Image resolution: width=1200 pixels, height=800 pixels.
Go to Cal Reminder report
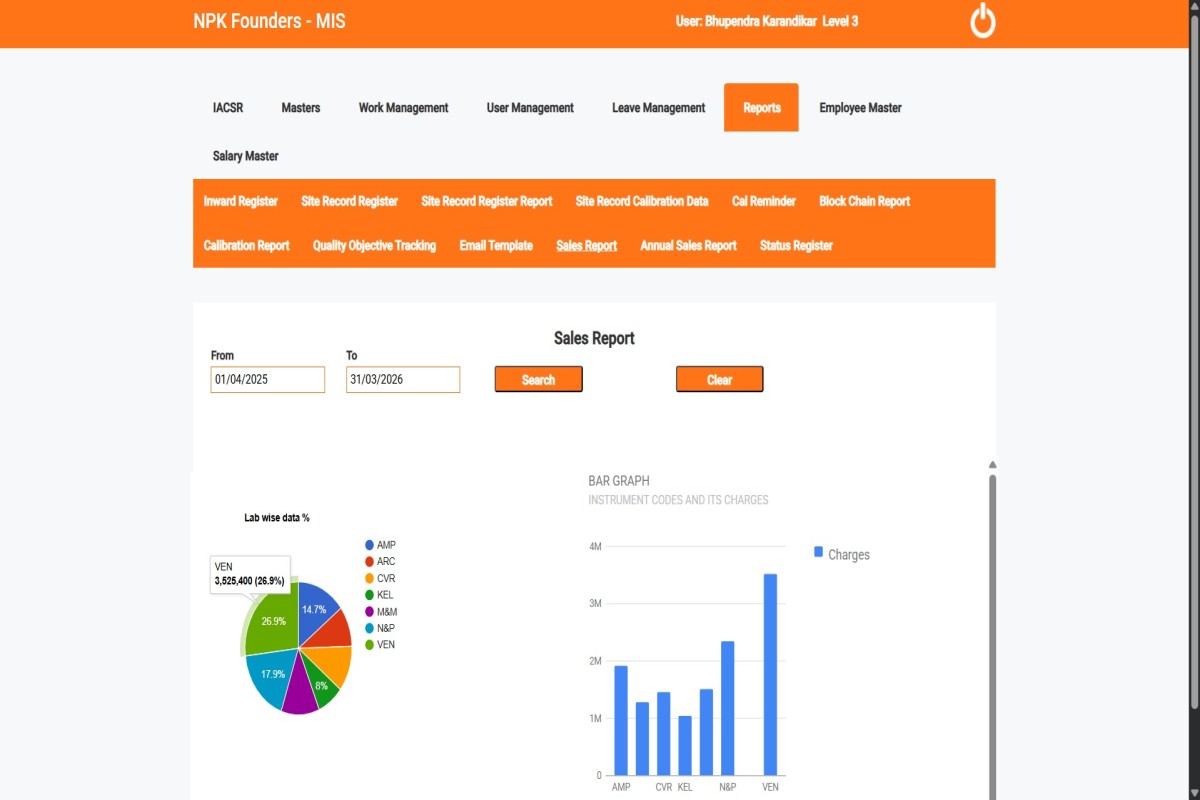click(x=763, y=201)
